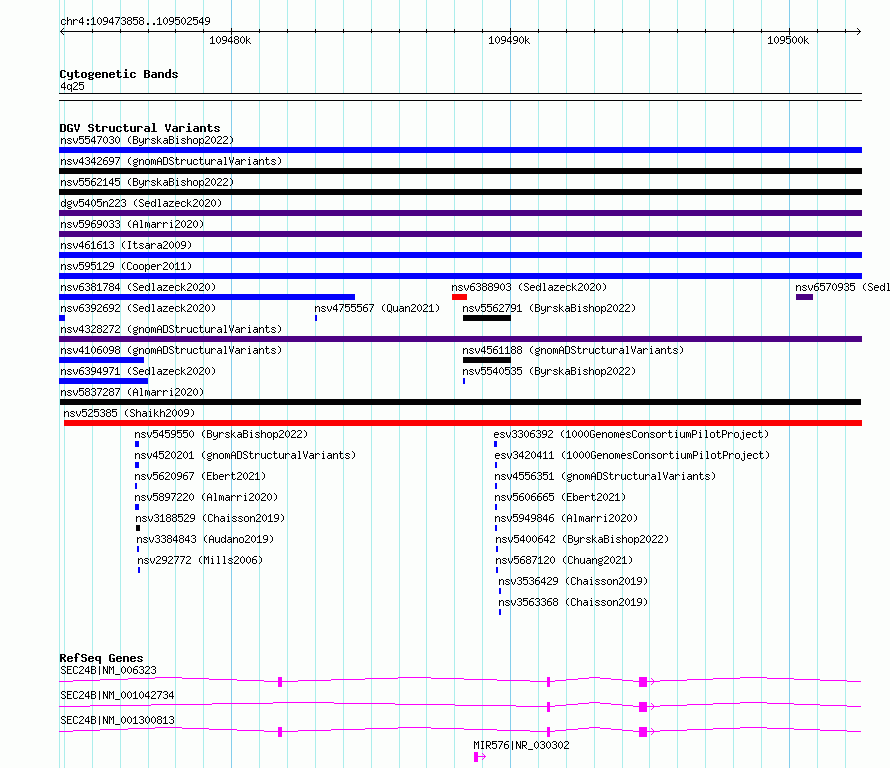Image resolution: width=890 pixels, height=768 pixels.
Task: Open nsv5400642 (ByrskaBishop2022) label
Action: point(582,539)
